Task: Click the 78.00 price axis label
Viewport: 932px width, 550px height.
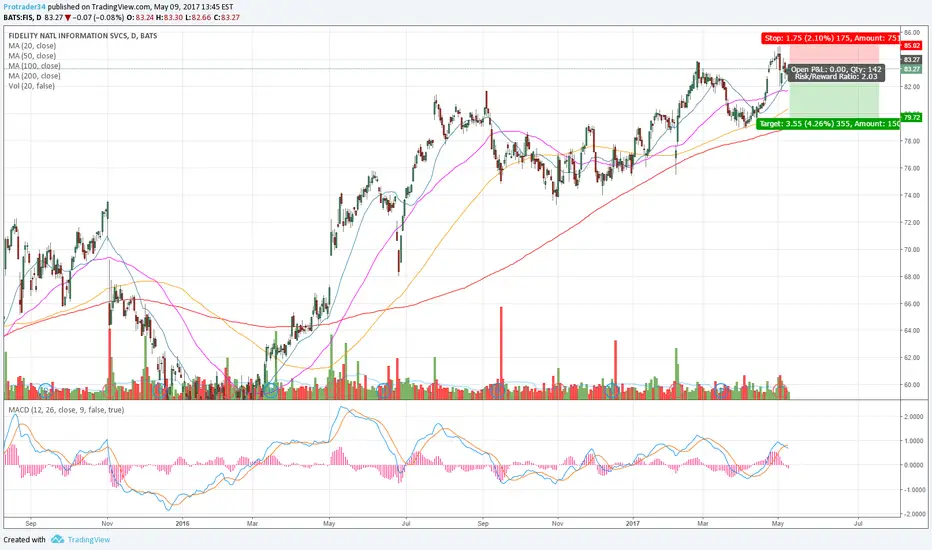Action: pos(911,141)
